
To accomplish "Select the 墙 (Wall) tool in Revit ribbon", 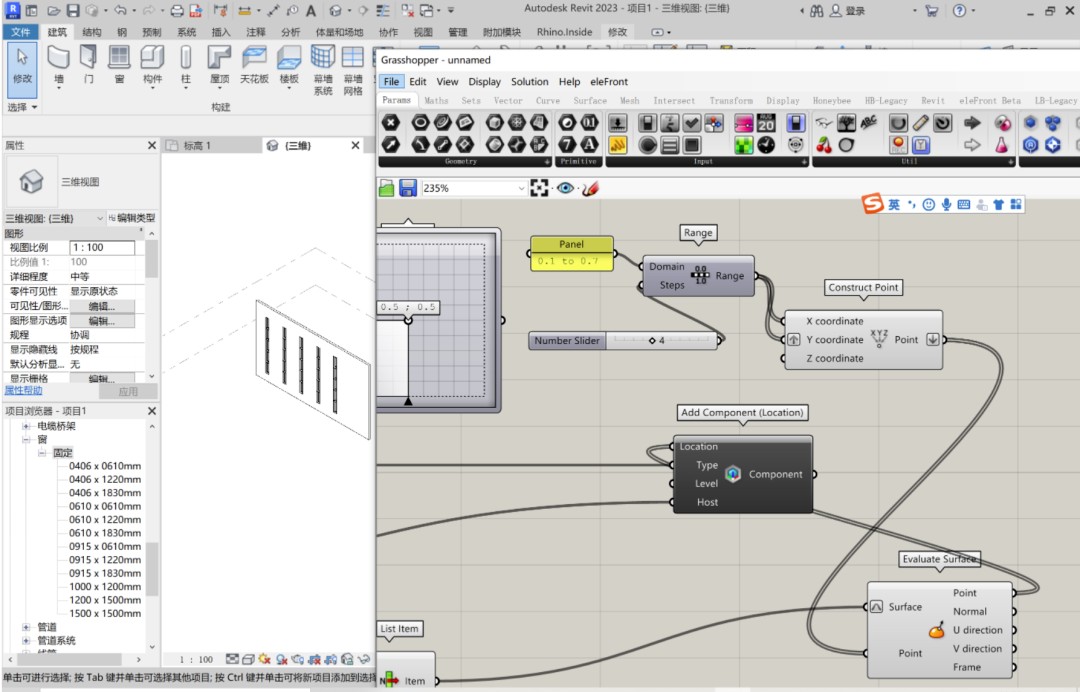I will coord(58,64).
